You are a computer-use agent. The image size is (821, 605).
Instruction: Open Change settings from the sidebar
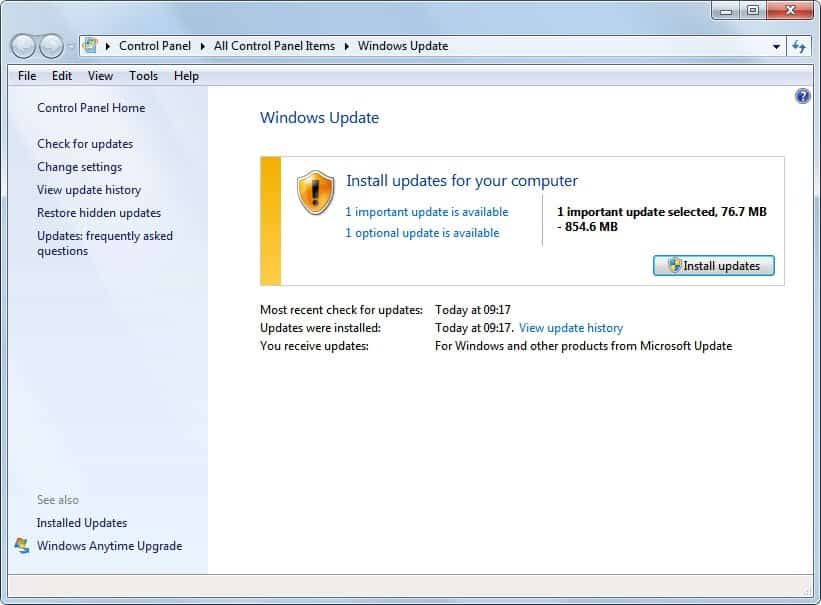(x=79, y=167)
